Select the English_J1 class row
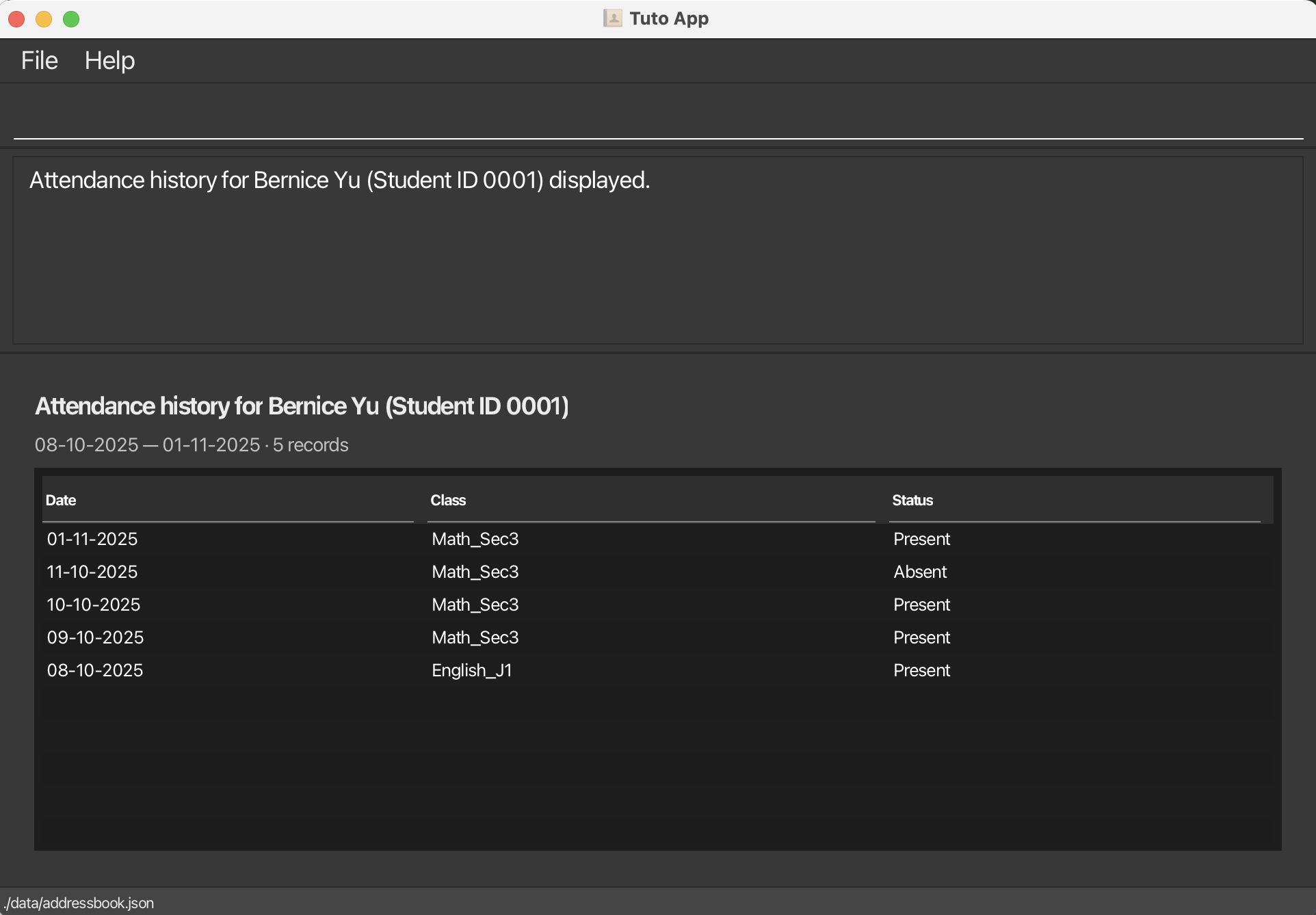 click(x=472, y=670)
